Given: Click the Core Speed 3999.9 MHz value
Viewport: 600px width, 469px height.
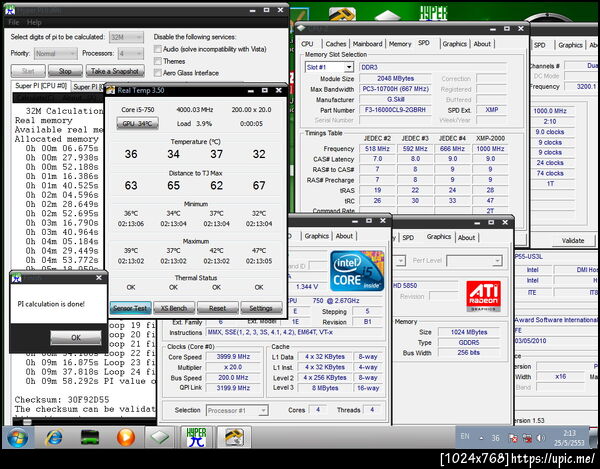Looking at the screenshot, I should 233,357.
